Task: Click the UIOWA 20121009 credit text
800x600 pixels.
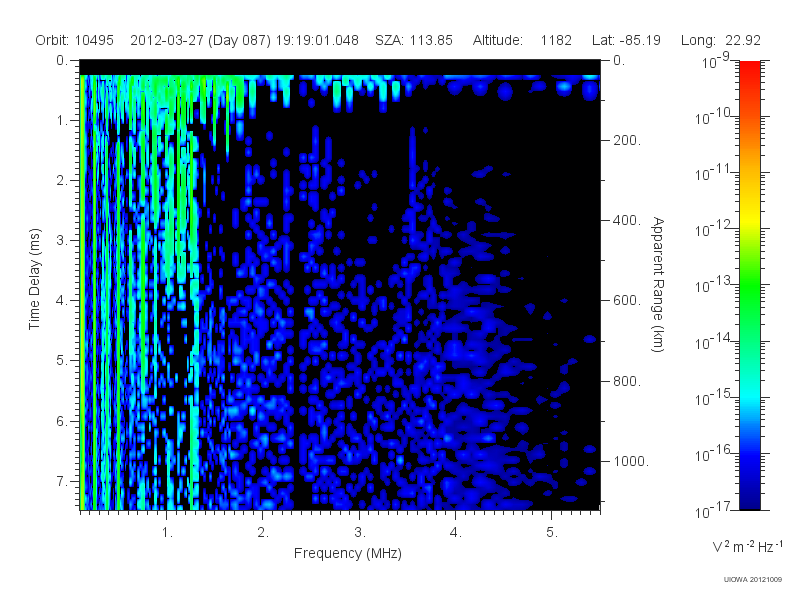Action: (x=753, y=580)
